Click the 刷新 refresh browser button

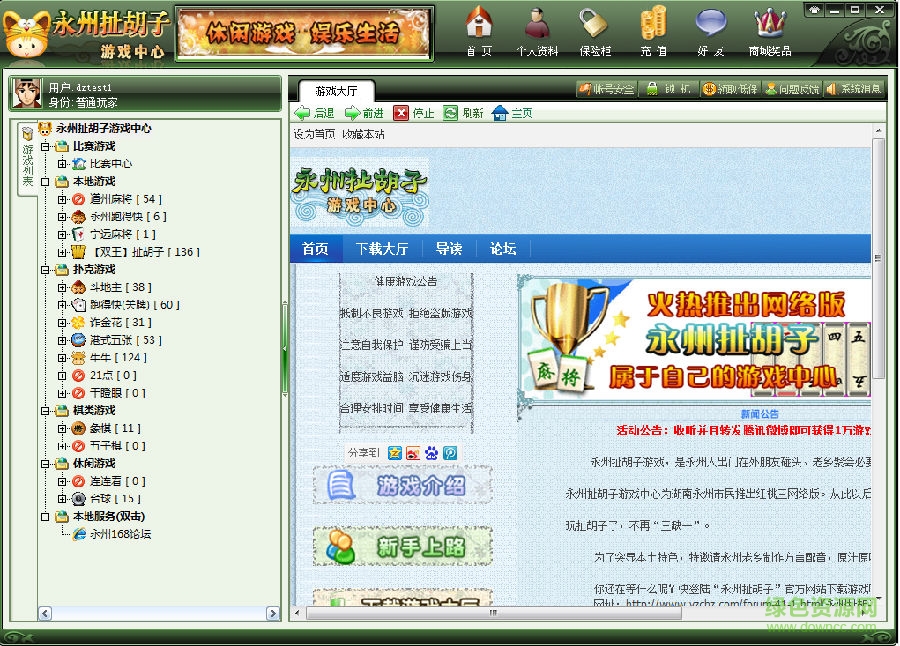pyautogui.click(x=463, y=113)
